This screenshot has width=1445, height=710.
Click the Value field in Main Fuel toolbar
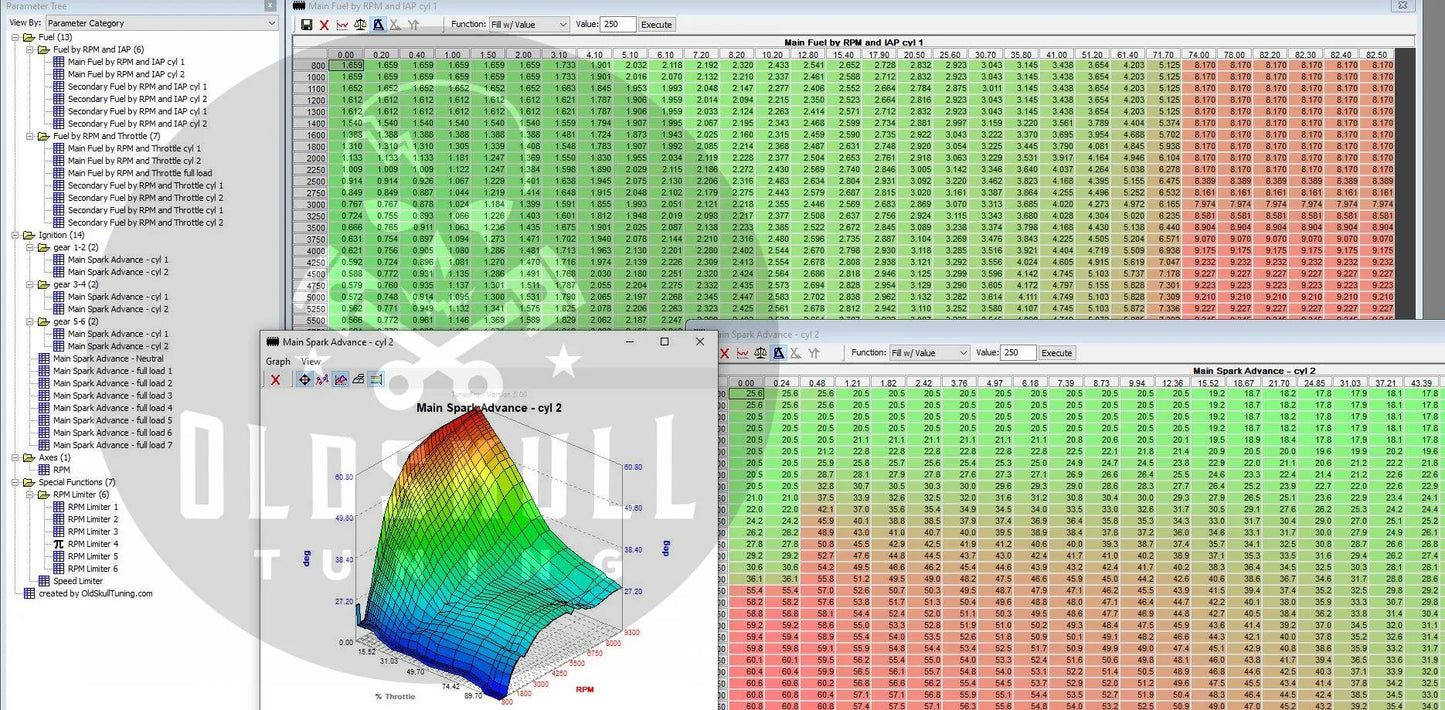click(616, 24)
